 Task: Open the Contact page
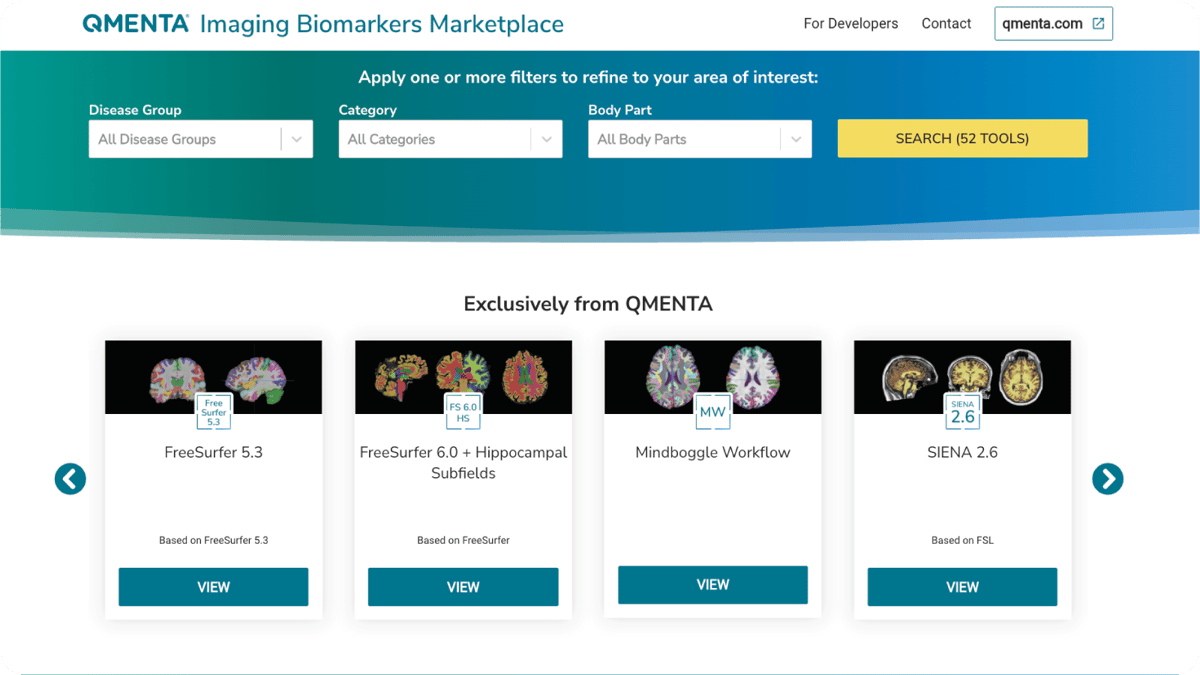coord(946,24)
